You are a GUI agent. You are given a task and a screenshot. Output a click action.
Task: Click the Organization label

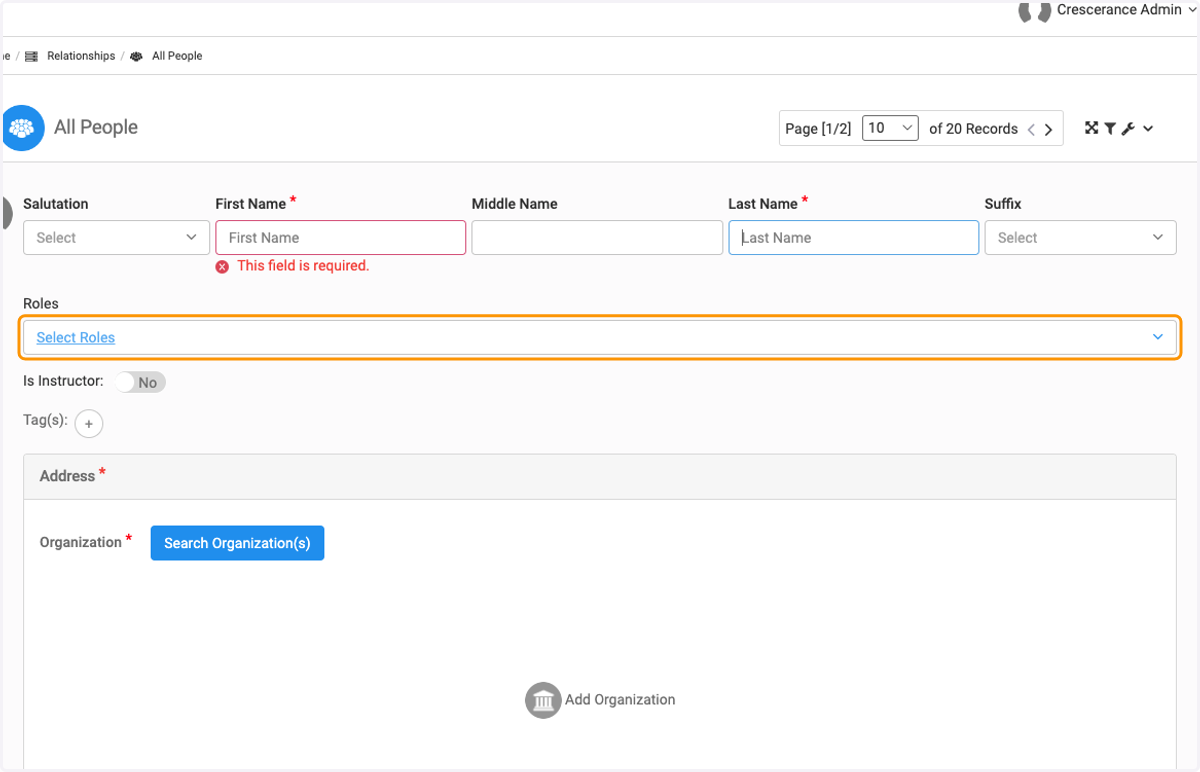click(81, 542)
